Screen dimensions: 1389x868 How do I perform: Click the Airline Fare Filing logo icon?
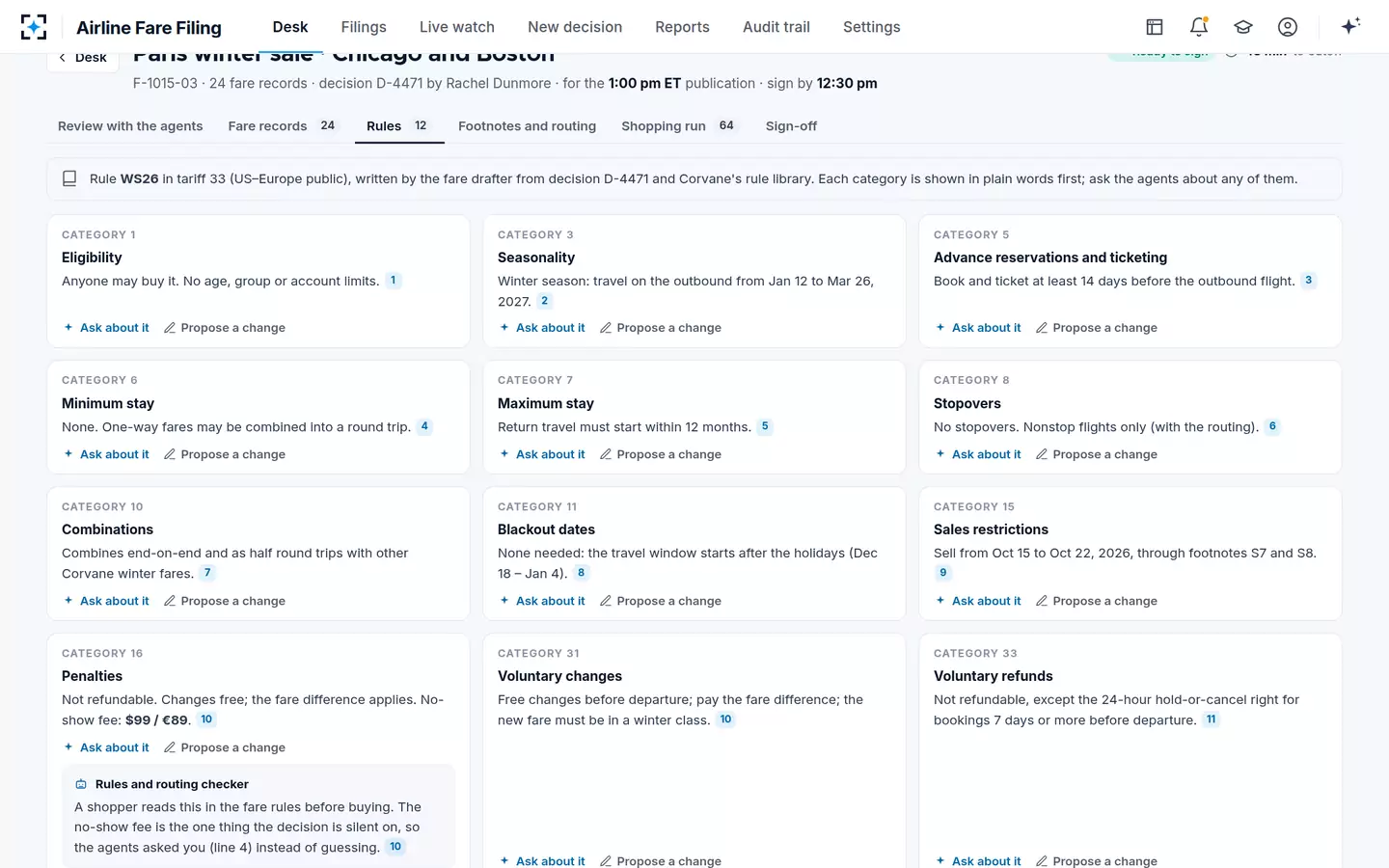(x=34, y=27)
